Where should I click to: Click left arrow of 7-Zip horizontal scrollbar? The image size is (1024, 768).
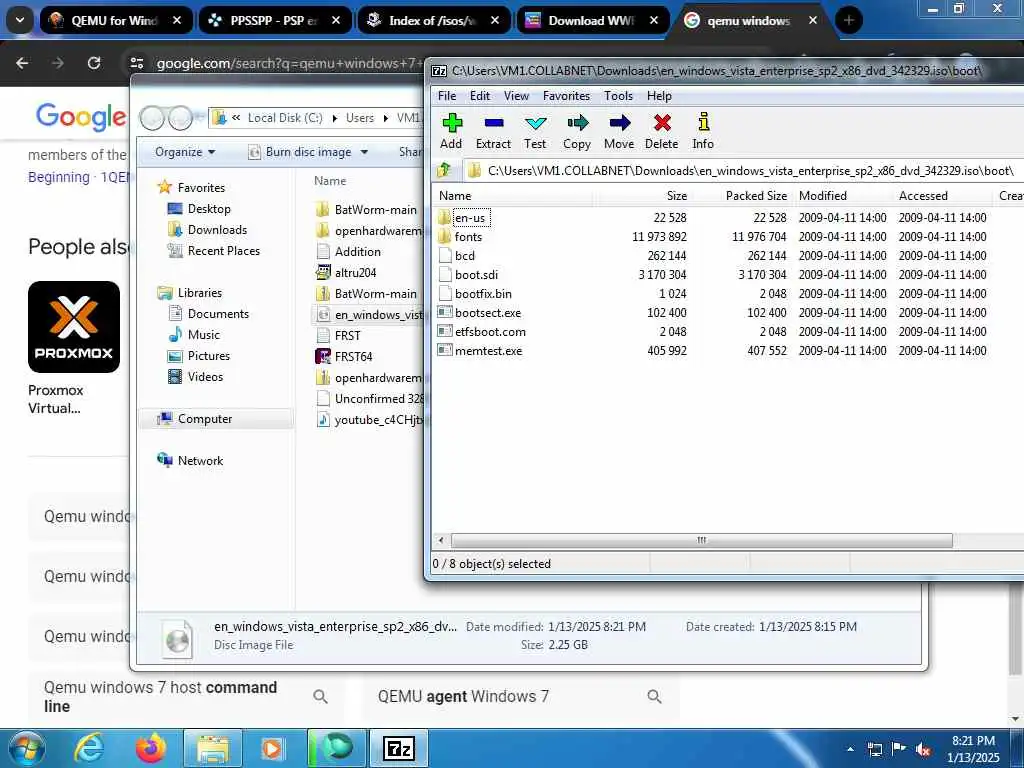pyautogui.click(x=441, y=540)
